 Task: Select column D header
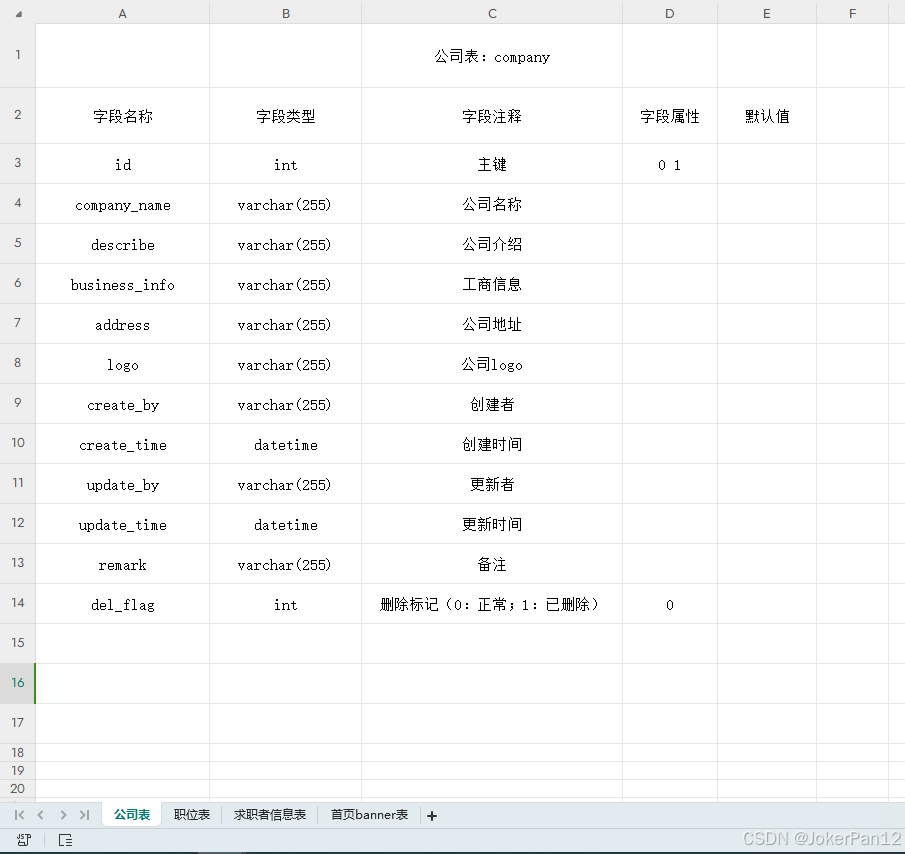click(670, 13)
